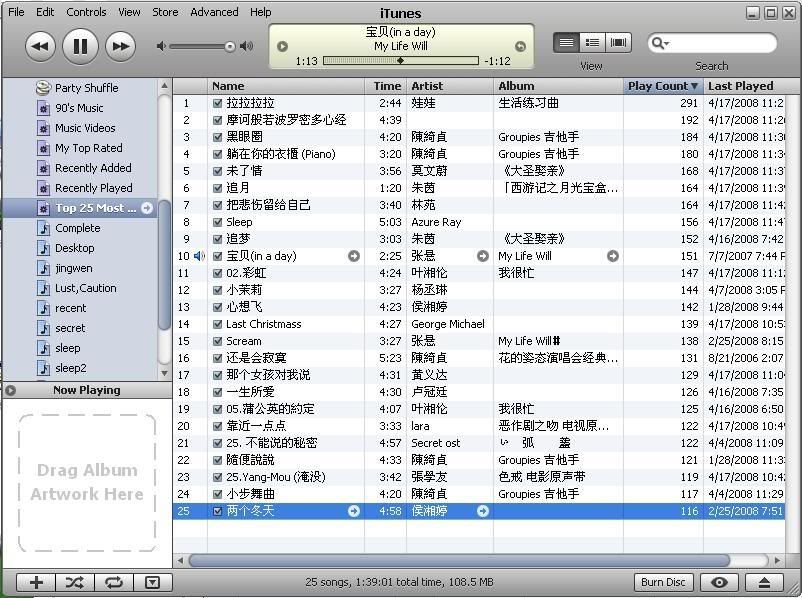This screenshot has height=598, width=802.
Task: Sort by Play Count column header
Action: (663, 86)
